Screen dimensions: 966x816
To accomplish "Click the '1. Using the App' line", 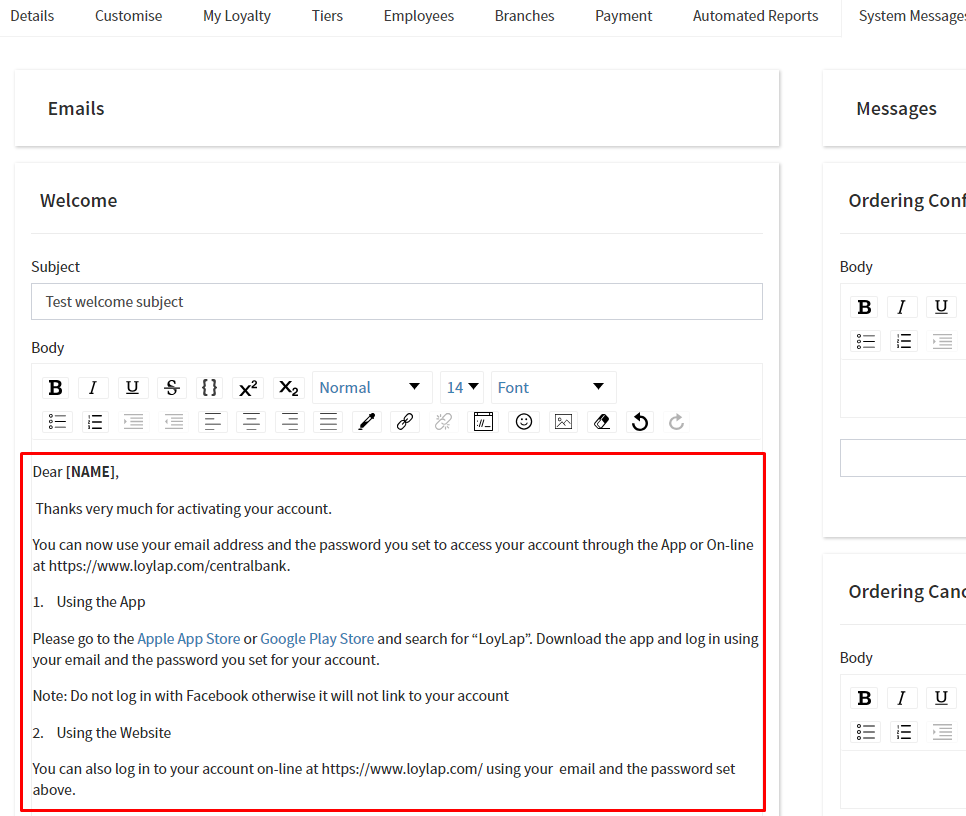I will click(x=89, y=602).
